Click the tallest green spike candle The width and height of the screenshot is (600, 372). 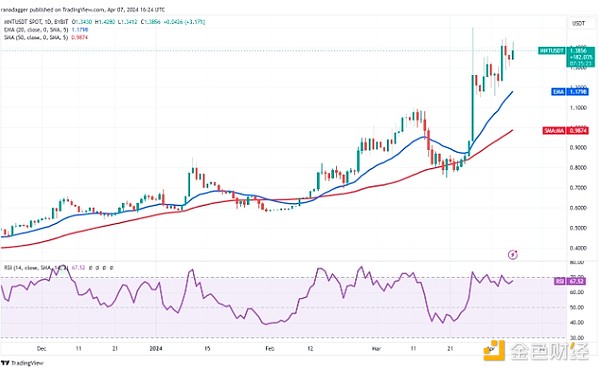473,84
